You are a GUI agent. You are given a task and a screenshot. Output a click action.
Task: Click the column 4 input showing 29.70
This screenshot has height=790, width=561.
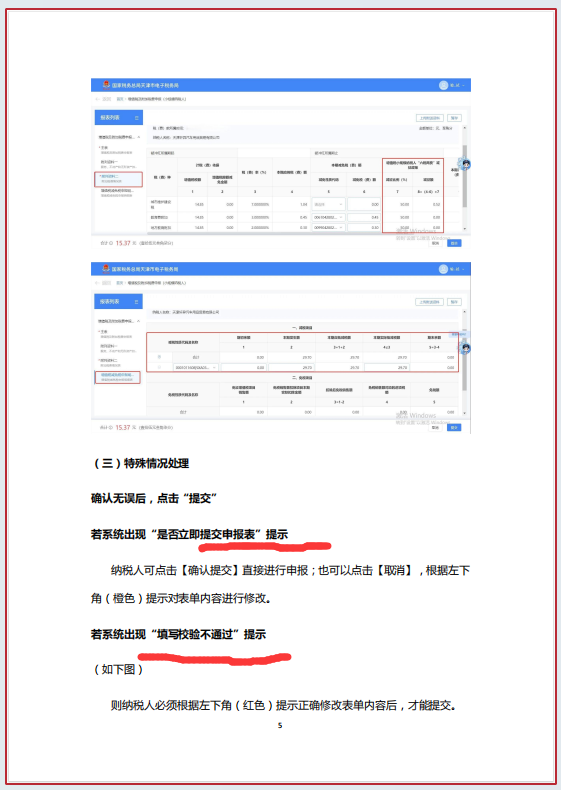coord(387,368)
